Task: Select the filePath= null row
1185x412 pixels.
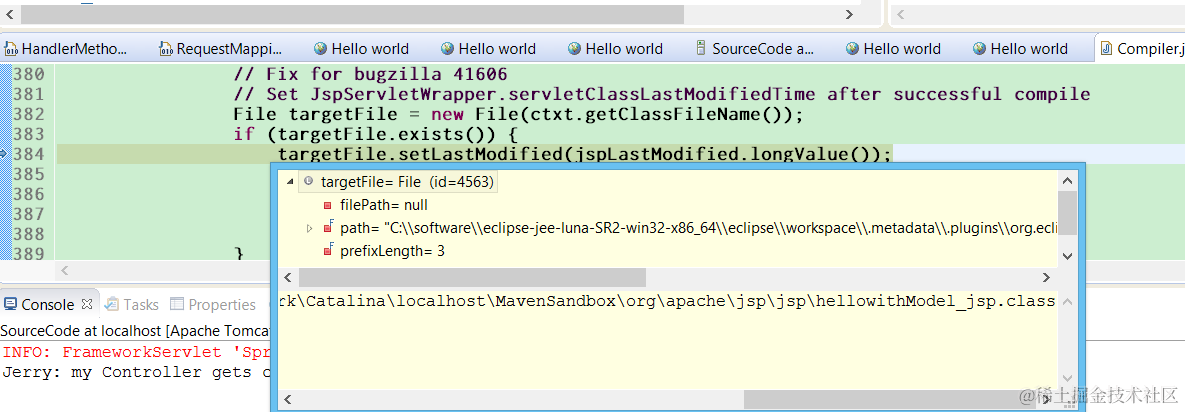Action: click(376, 205)
